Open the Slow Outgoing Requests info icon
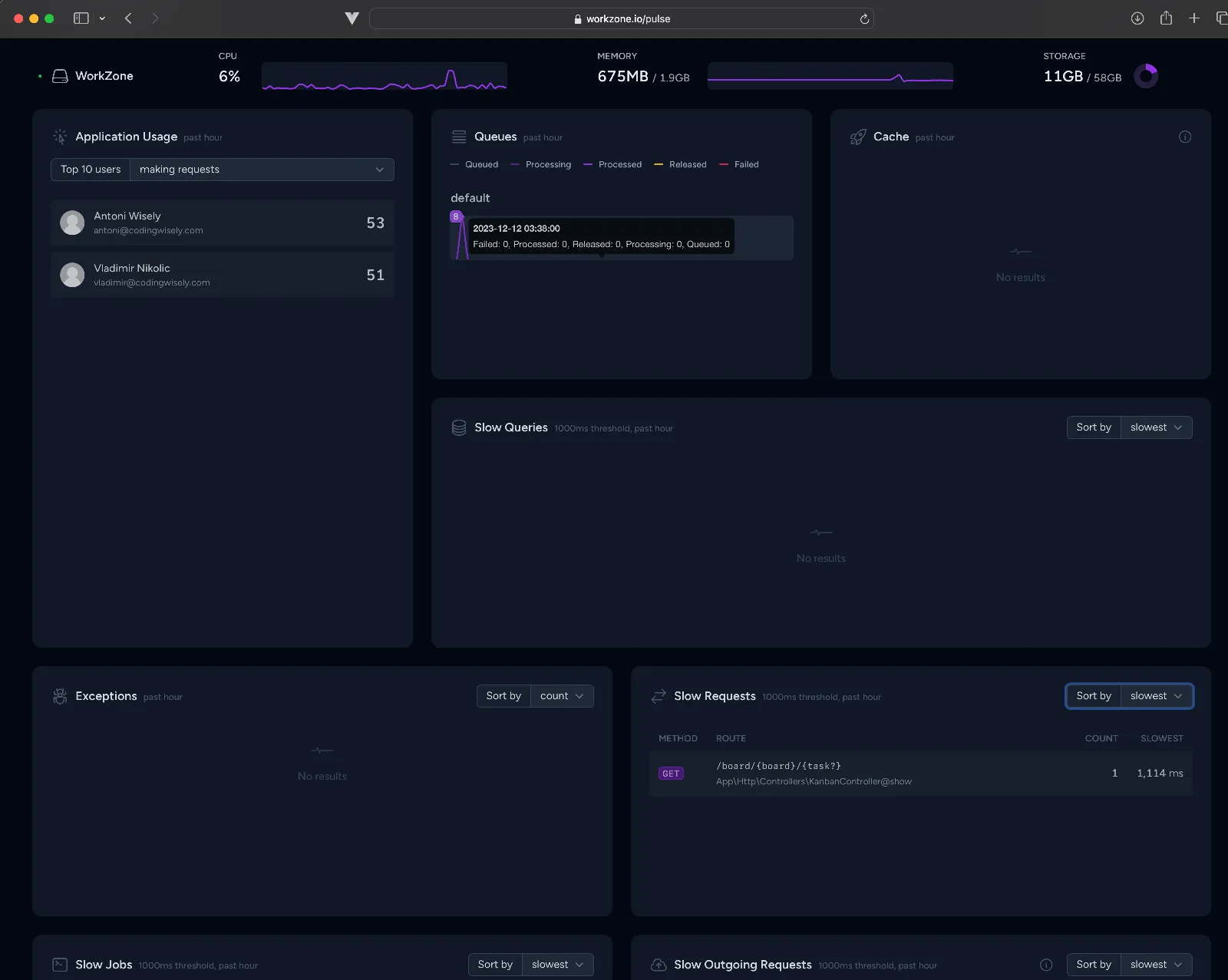 (x=1046, y=965)
